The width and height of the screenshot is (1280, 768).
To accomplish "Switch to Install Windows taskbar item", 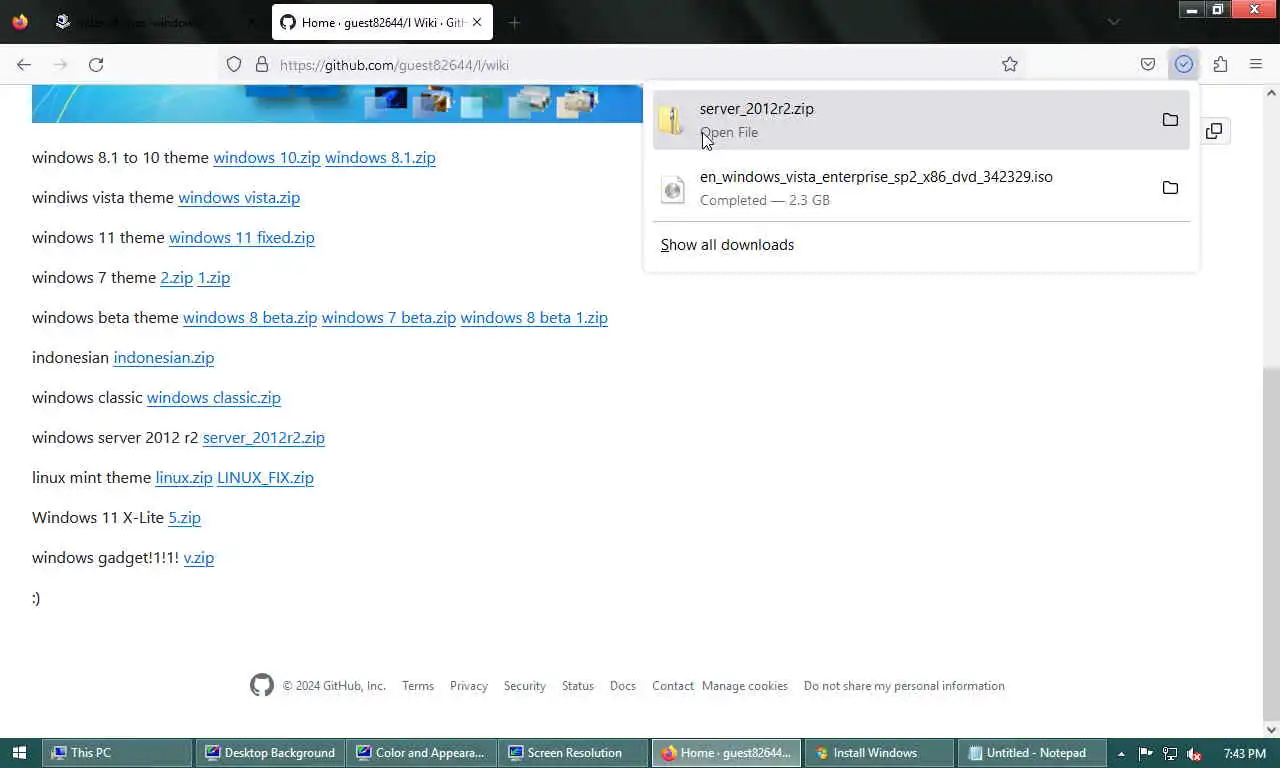I will (879, 753).
